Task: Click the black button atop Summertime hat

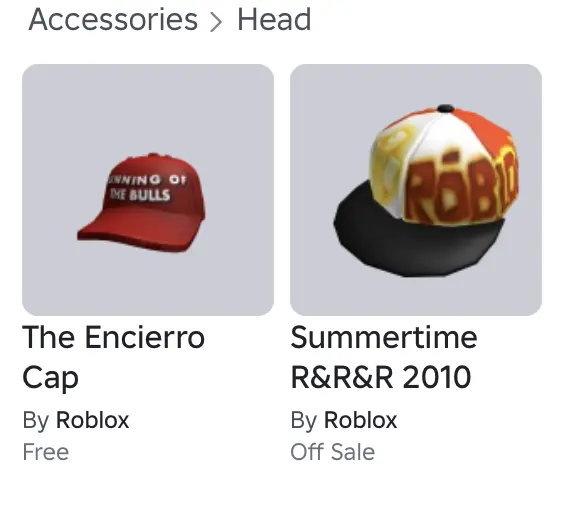Action: point(445,108)
